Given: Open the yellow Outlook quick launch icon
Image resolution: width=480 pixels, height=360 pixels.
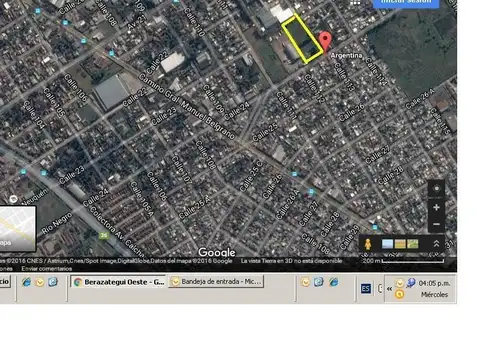Looking at the screenshot, I should (40, 282).
